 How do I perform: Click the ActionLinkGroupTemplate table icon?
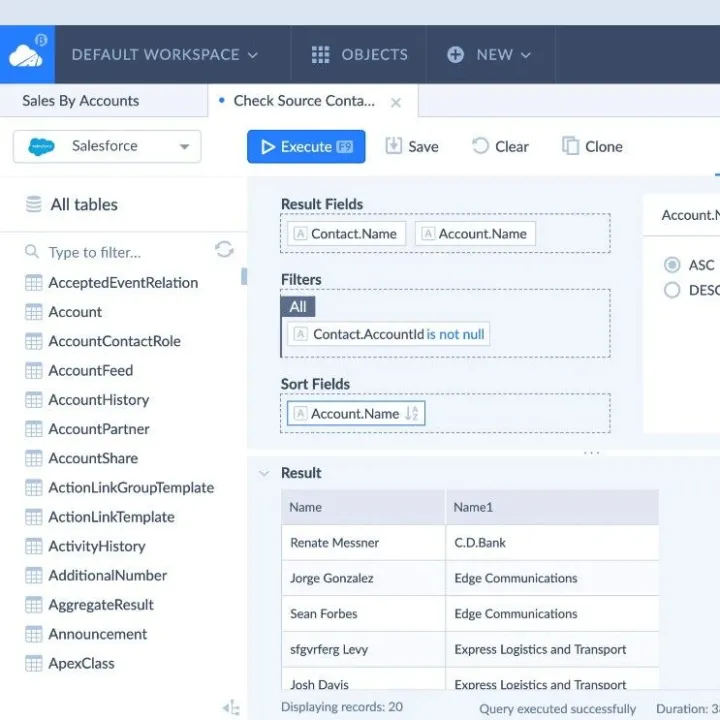[34, 488]
